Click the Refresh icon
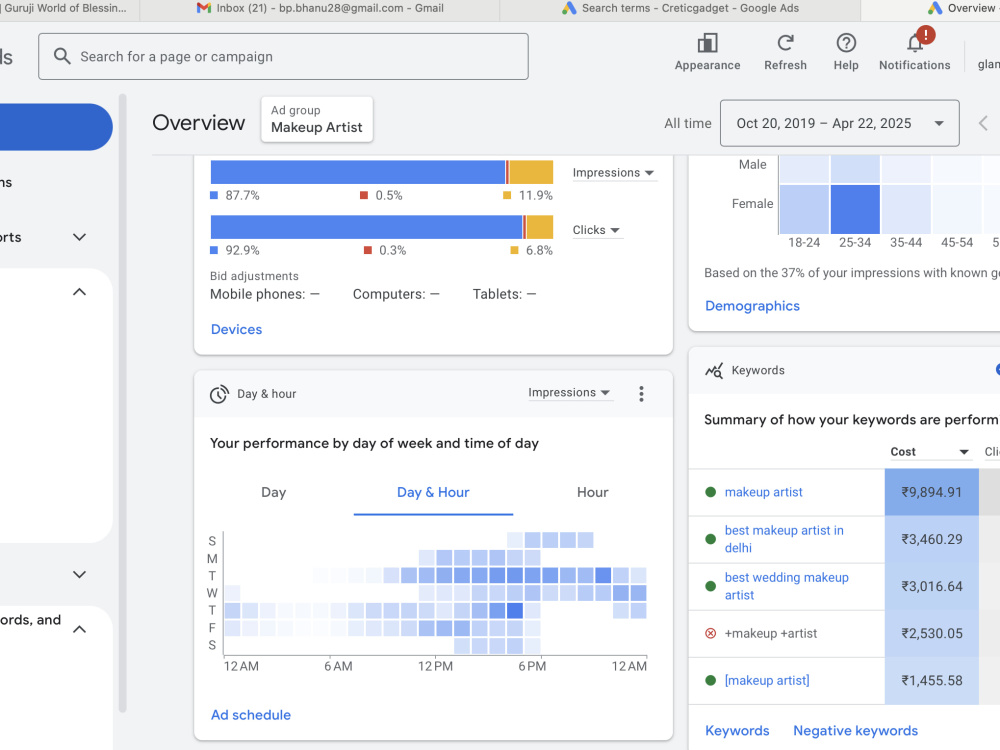This screenshot has height=750, width=1000. [785, 43]
